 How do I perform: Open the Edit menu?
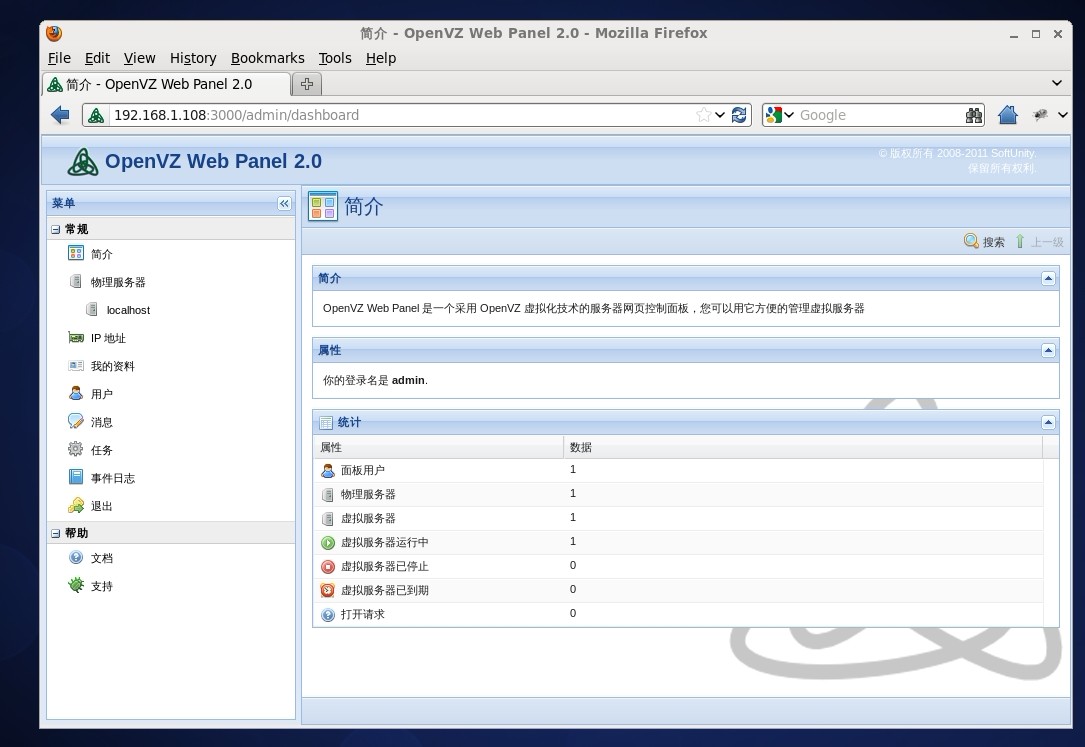(x=98, y=58)
